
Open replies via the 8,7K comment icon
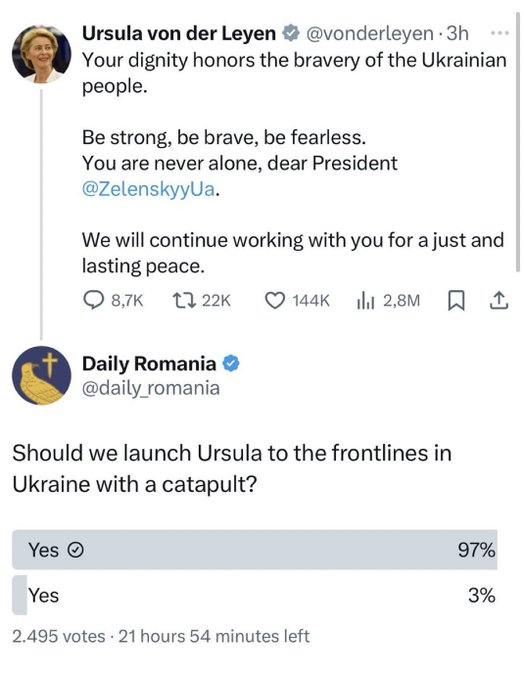coord(93,301)
